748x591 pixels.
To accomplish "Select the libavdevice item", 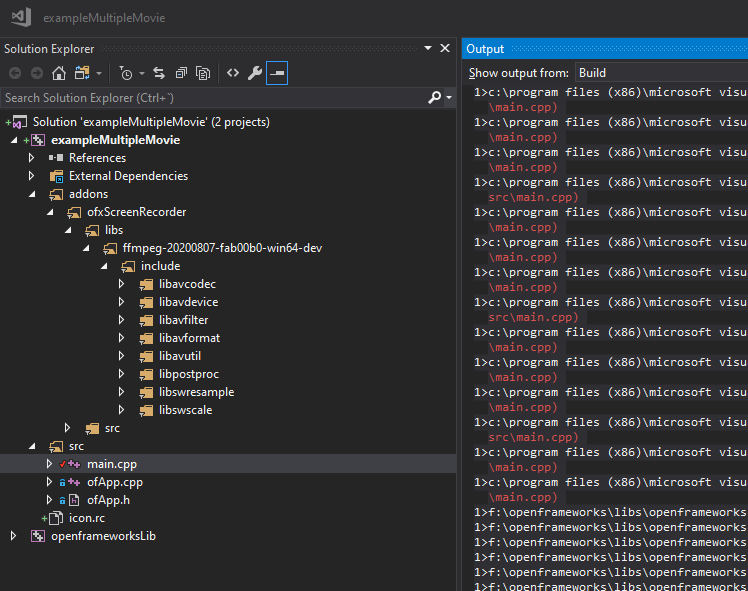I will [188, 302].
